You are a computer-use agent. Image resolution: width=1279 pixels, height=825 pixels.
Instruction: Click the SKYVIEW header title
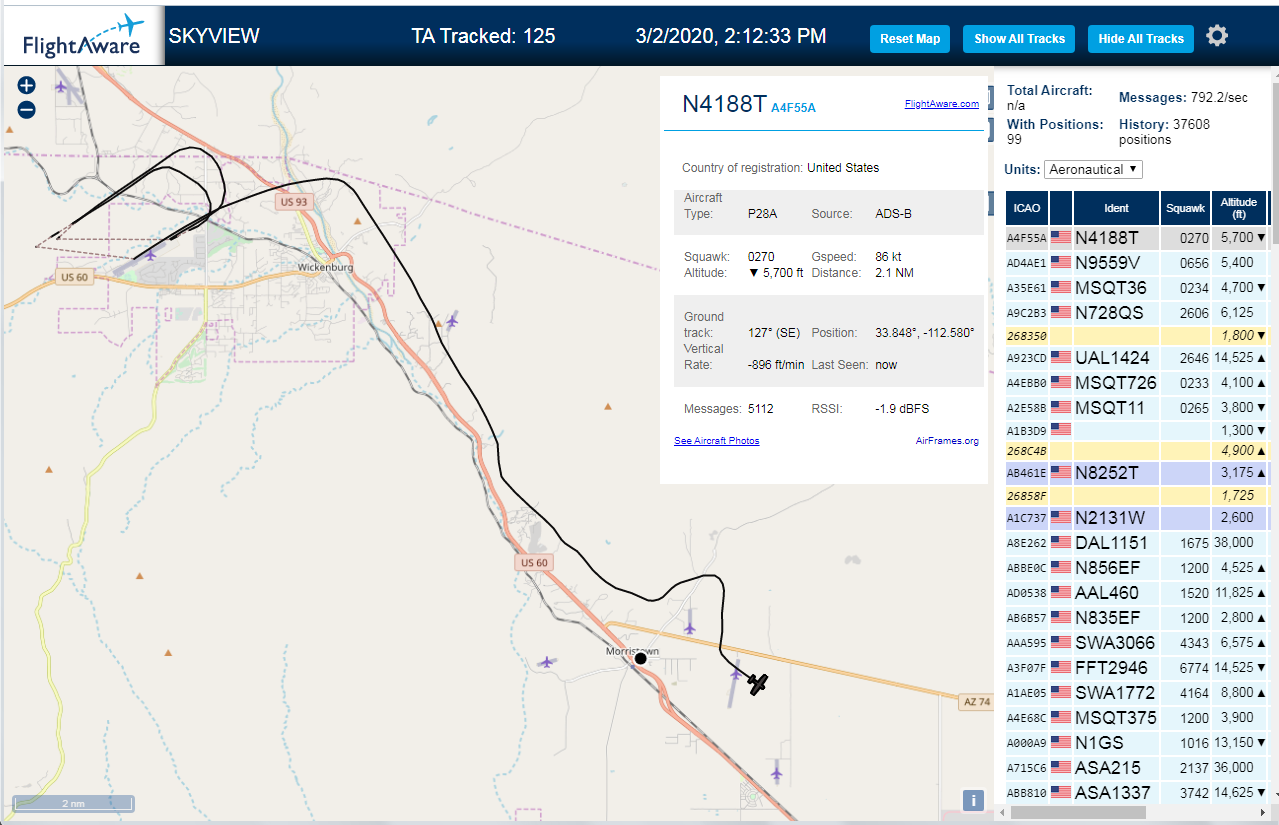coord(214,36)
